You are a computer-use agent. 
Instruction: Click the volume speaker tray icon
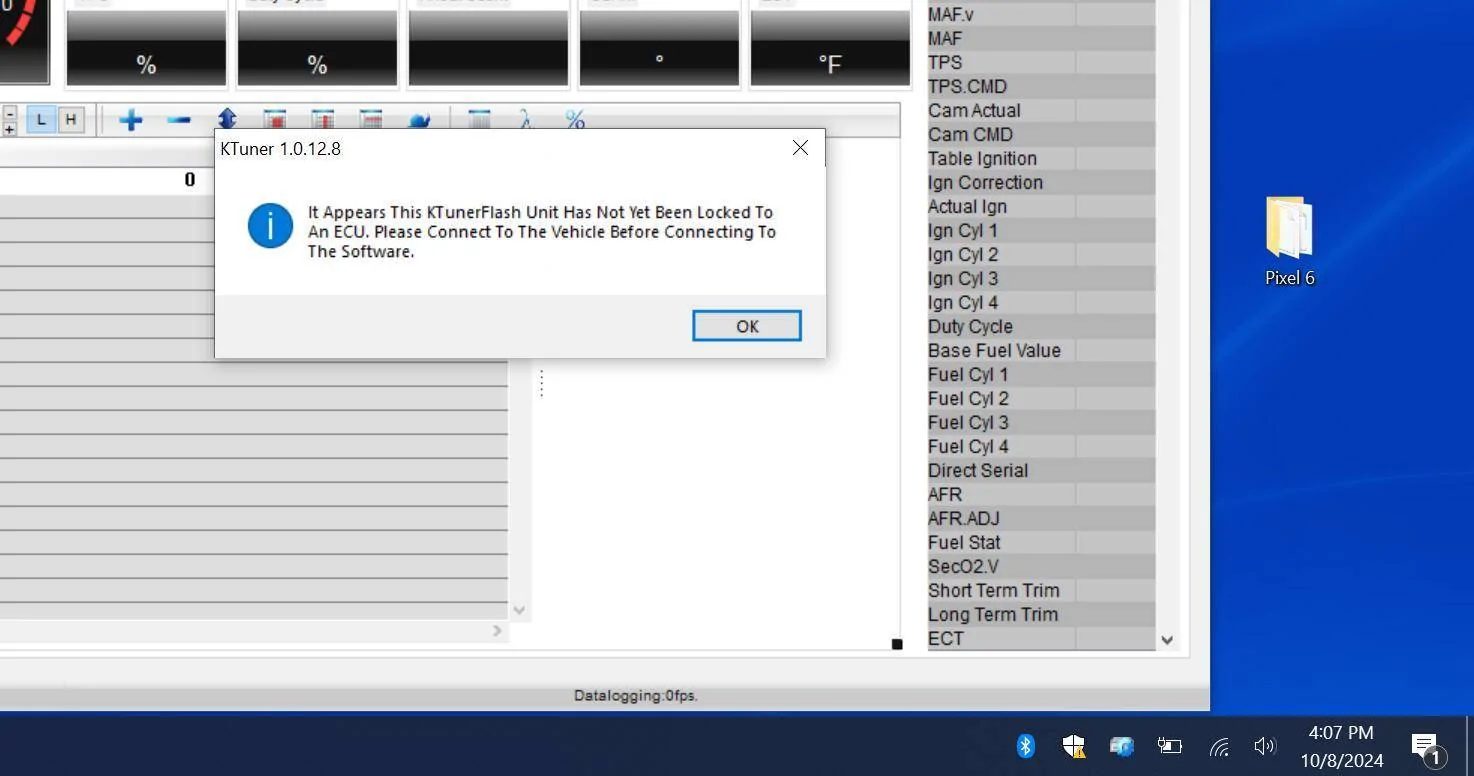(x=1265, y=746)
